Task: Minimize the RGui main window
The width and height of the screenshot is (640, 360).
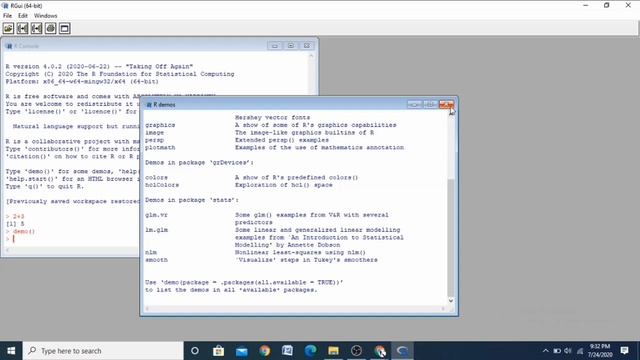Action: pos(586,5)
